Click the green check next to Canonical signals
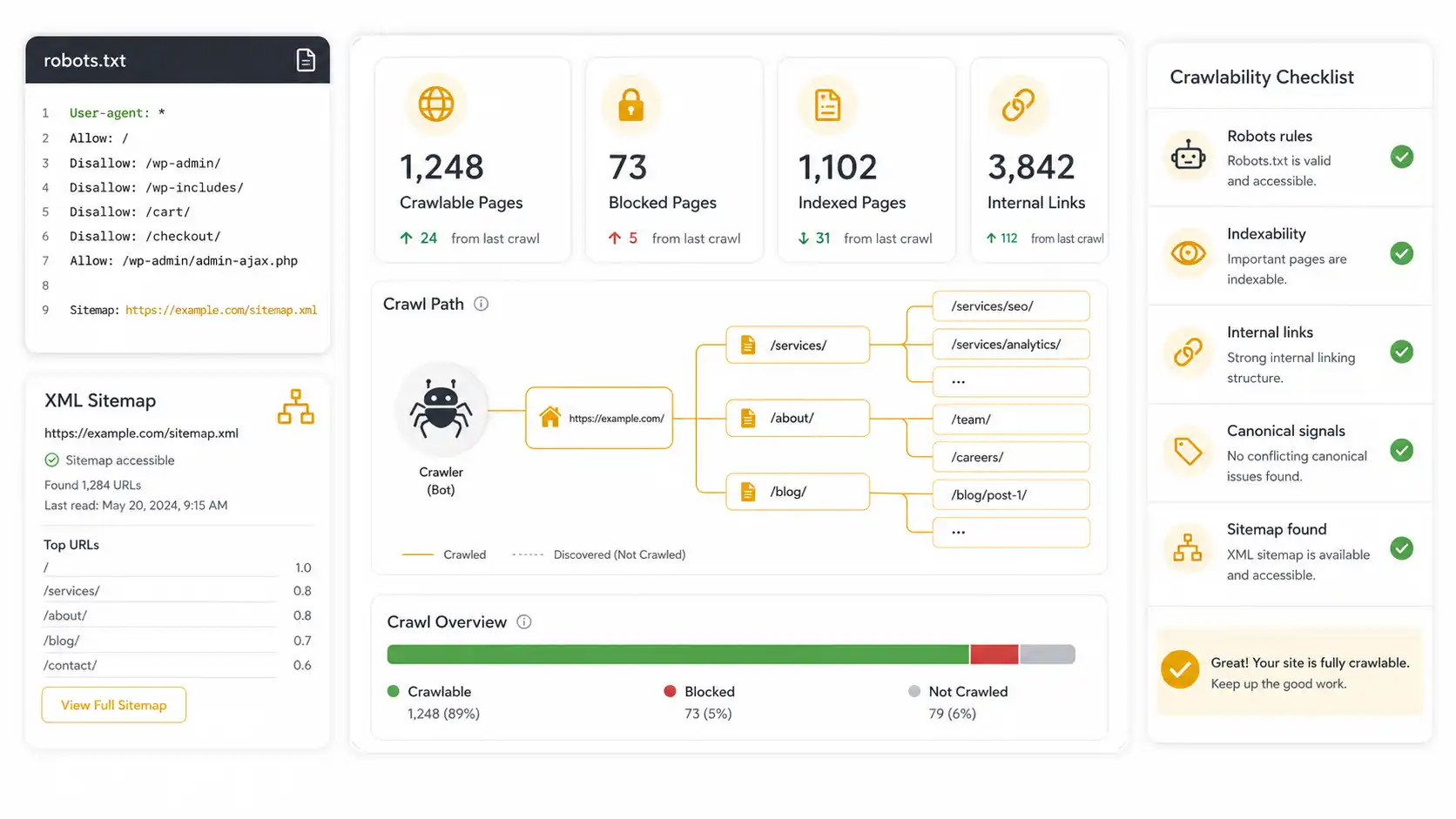This screenshot has height=819, width=1456. point(1402,450)
